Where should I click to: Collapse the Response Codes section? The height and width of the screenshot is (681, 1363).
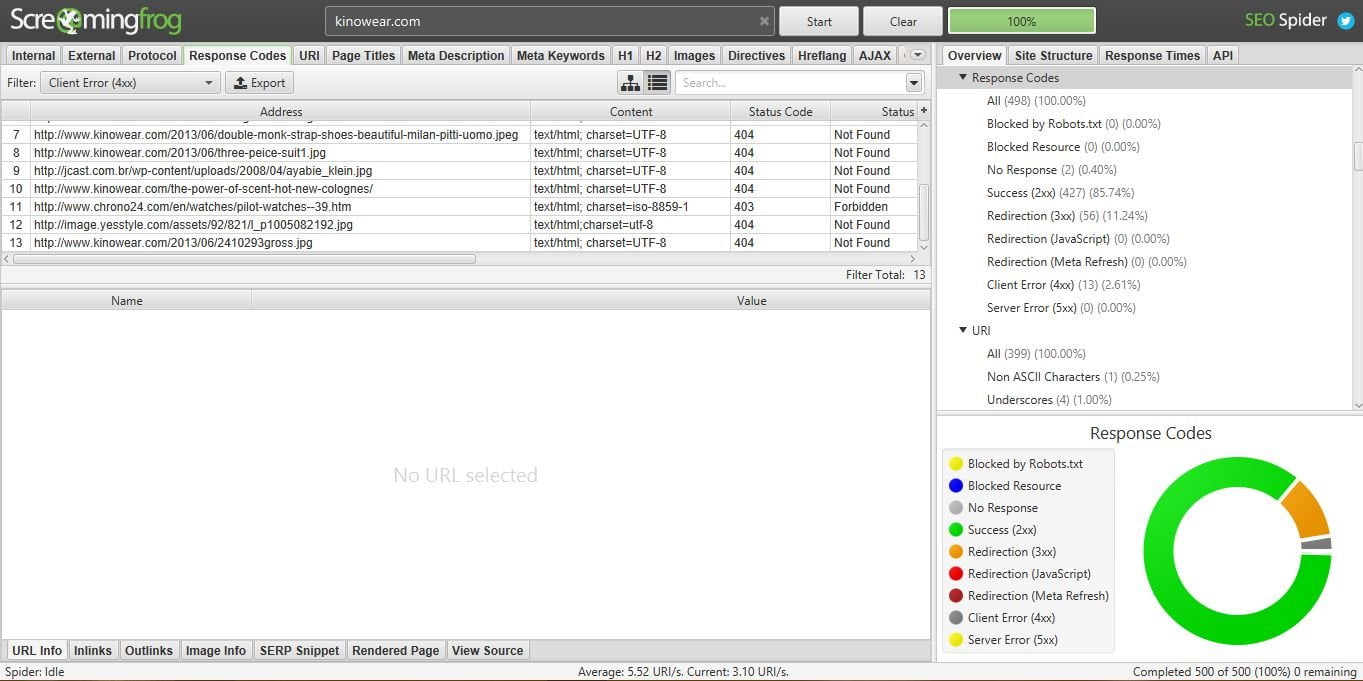(x=963, y=78)
